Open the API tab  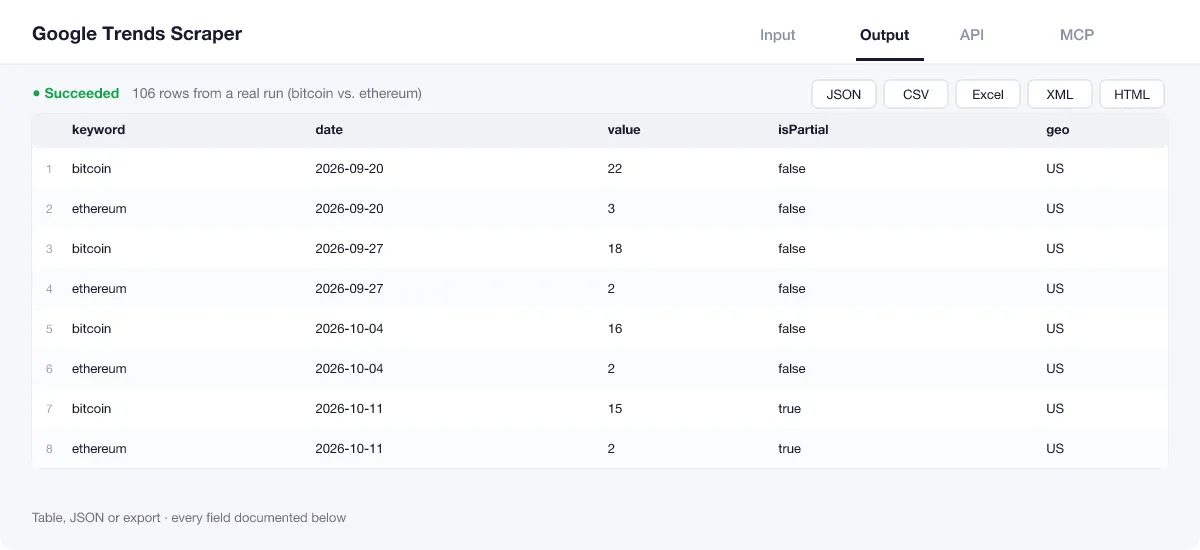(972, 35)
